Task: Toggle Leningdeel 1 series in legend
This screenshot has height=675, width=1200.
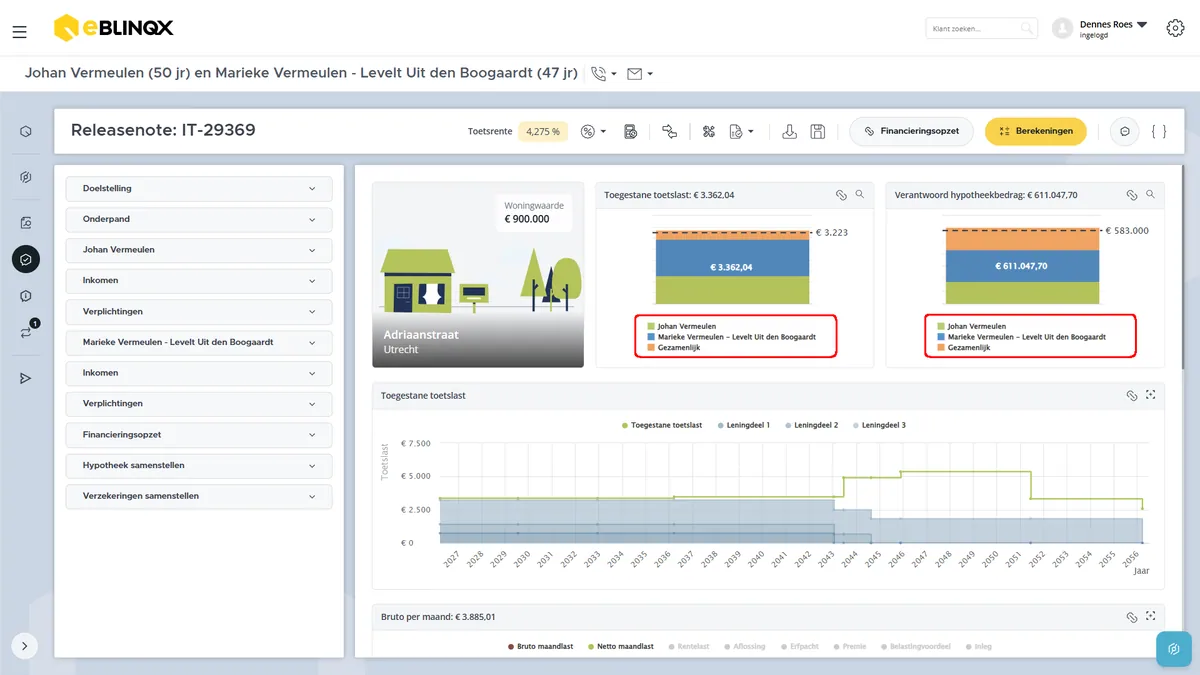Action: tap(744, 425)
